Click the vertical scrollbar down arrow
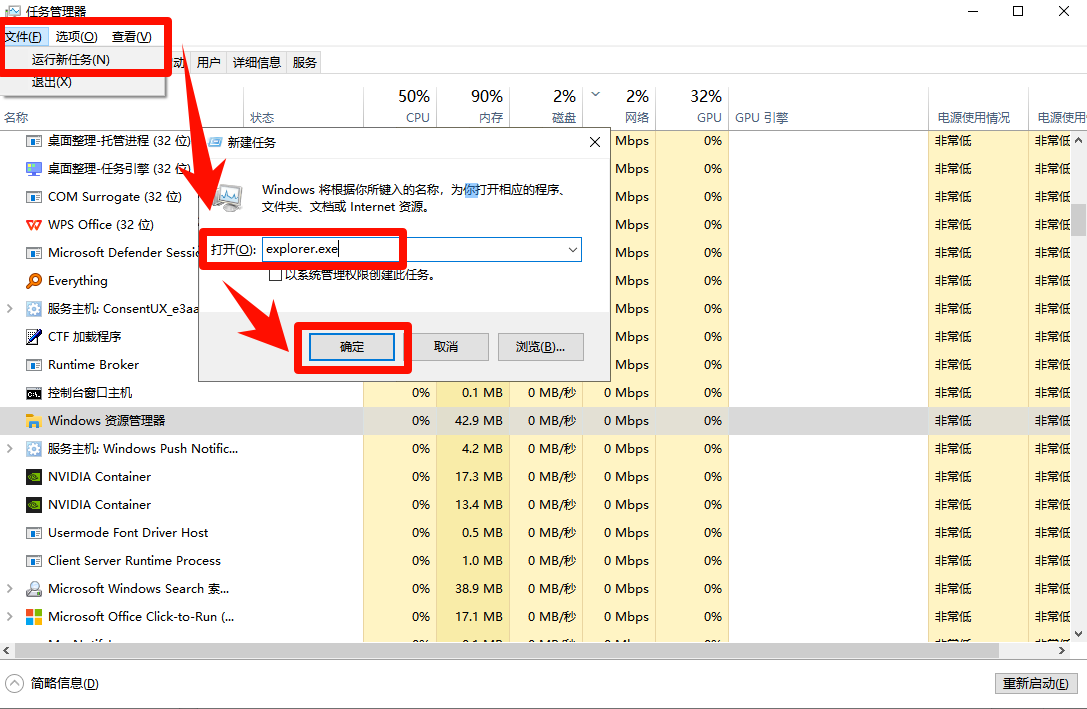 (1079, 633)
